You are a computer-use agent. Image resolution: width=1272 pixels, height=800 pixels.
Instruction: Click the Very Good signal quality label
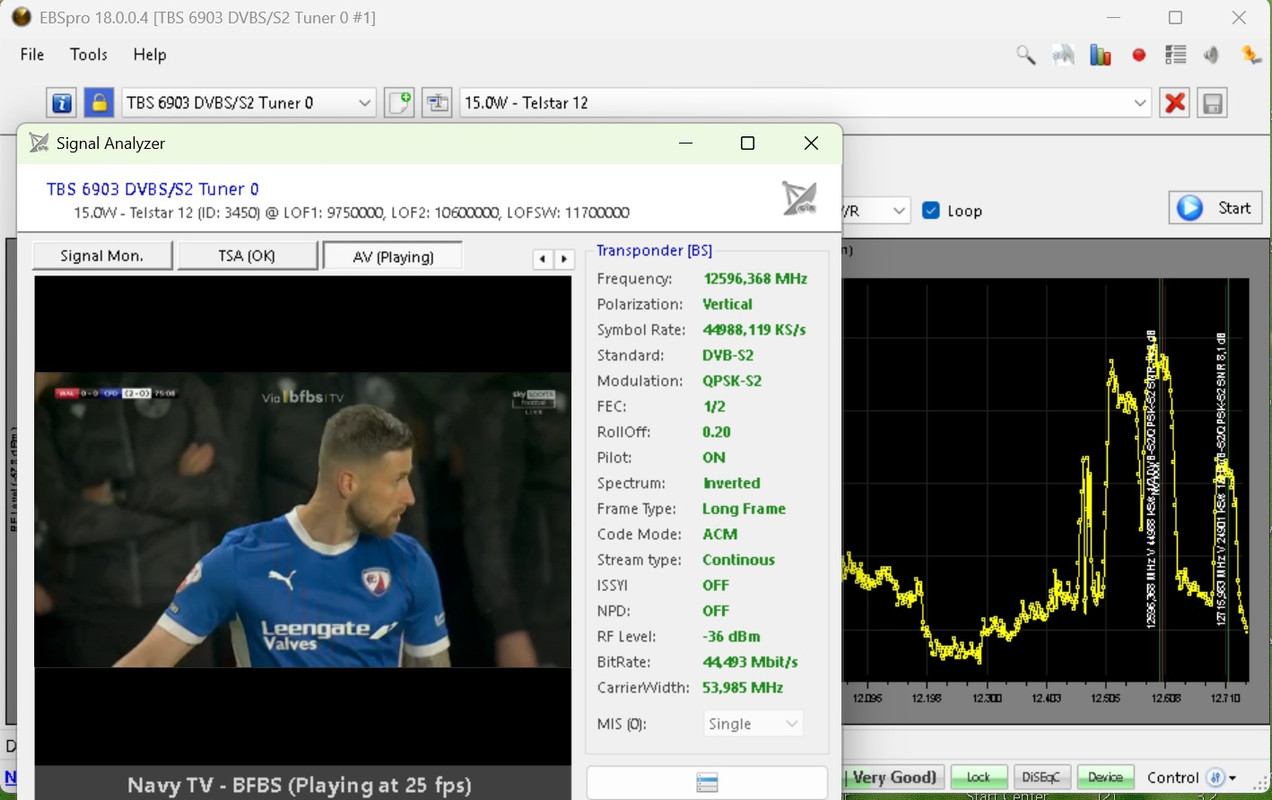click(896, 777)
